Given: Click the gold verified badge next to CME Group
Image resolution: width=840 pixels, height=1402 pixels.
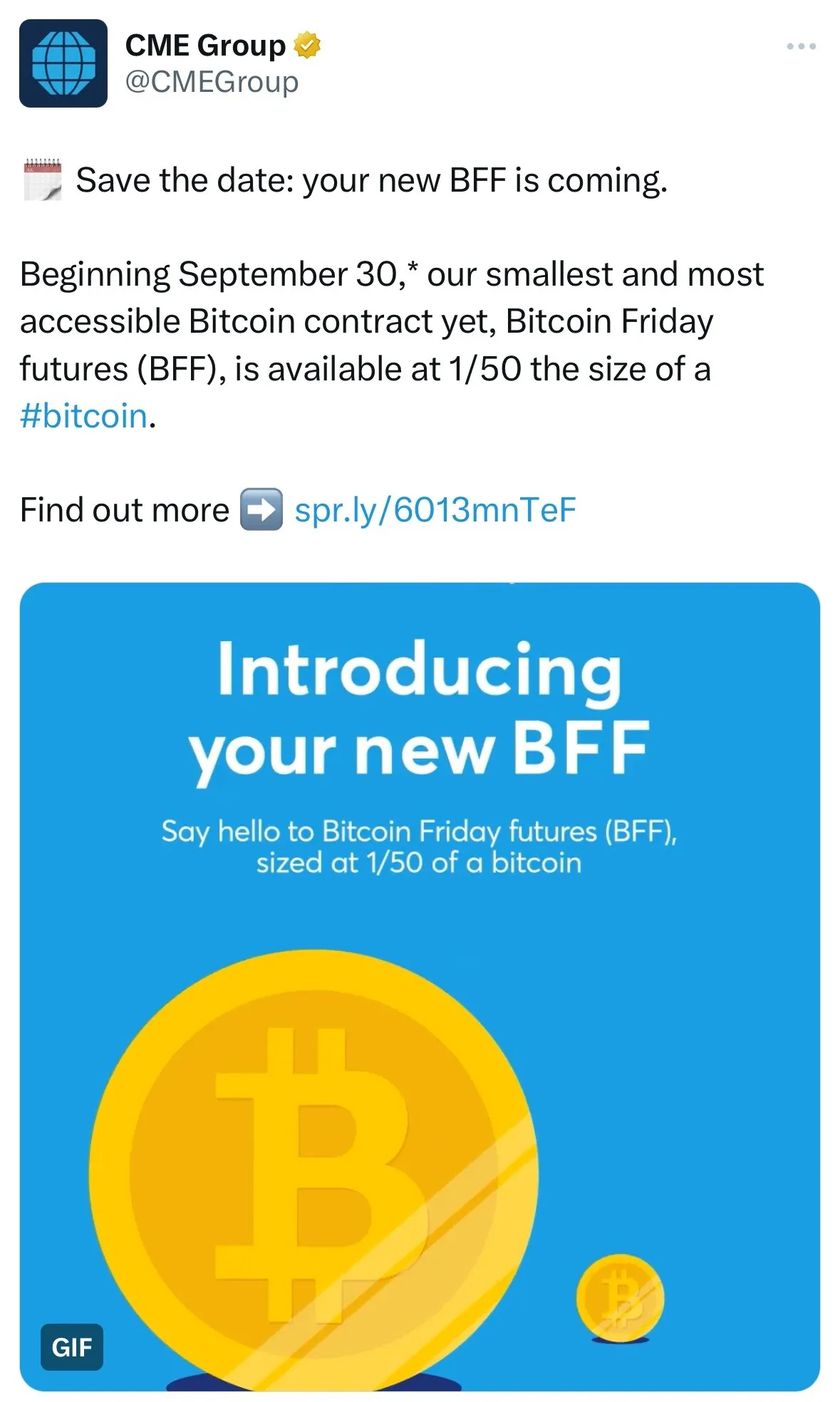Looking at the screenshot, I should coord(308,45).
